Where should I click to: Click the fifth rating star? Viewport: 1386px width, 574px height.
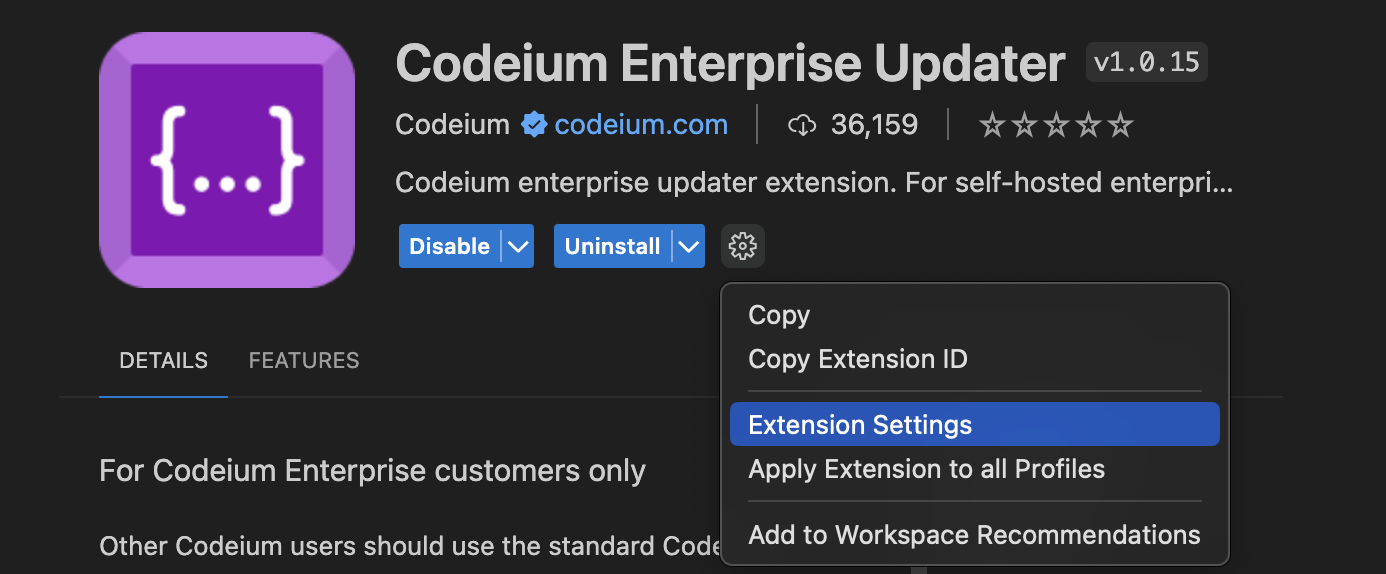tap(1121, 125)
